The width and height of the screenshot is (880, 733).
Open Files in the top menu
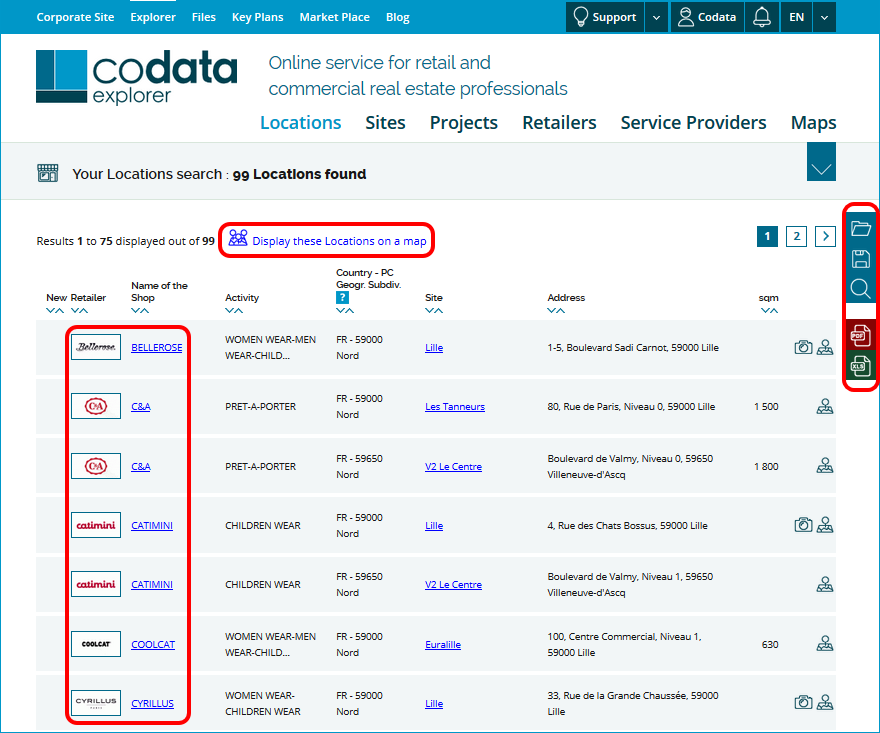pos(203,17)
